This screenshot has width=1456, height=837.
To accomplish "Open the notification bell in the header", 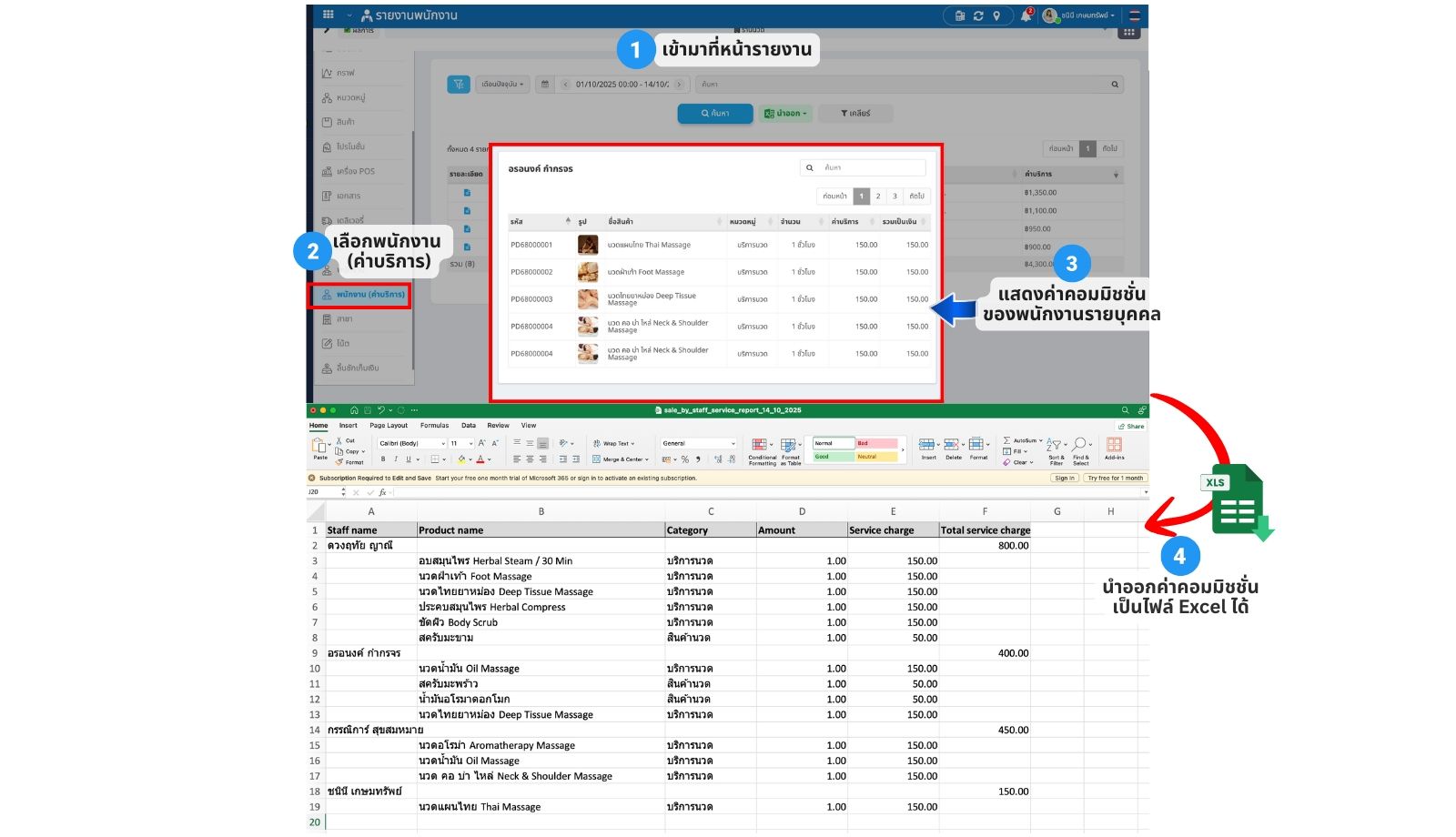I will click(1026, 15).
